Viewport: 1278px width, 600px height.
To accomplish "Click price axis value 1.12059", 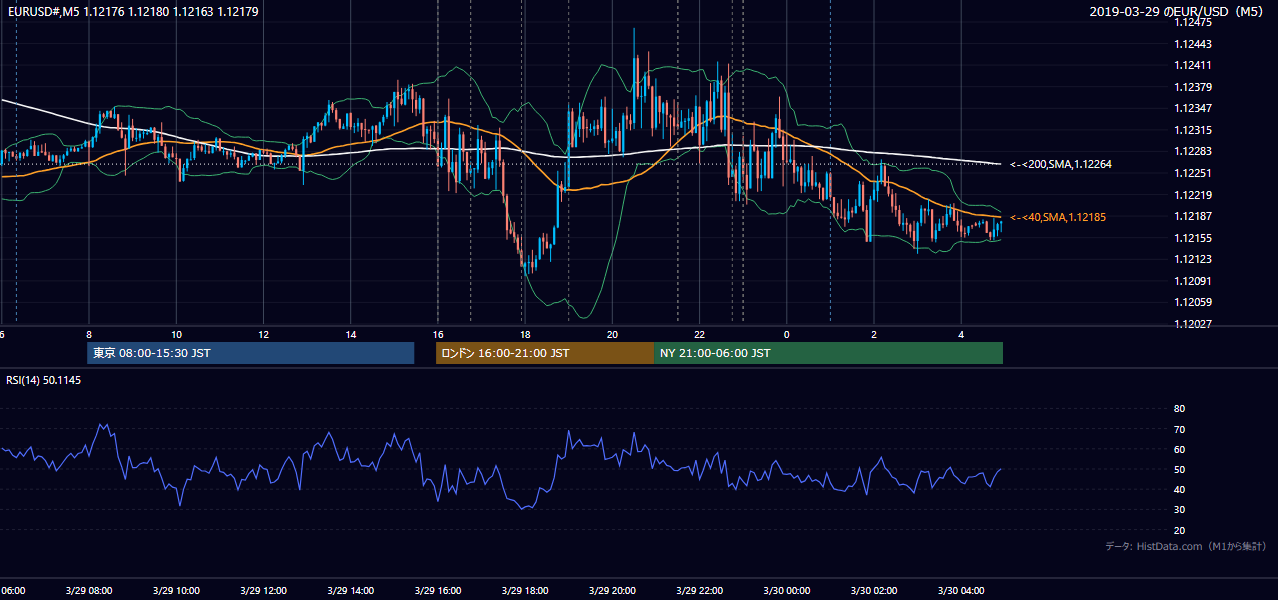I will pos(1194,302).
